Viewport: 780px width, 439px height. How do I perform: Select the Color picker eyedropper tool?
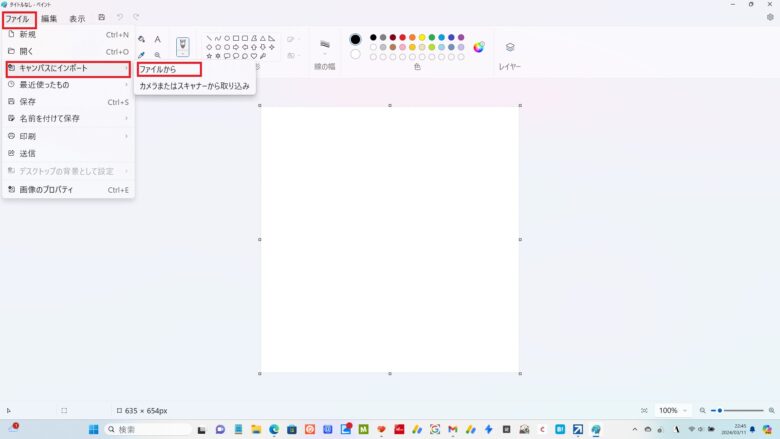(x=142, y=55)
